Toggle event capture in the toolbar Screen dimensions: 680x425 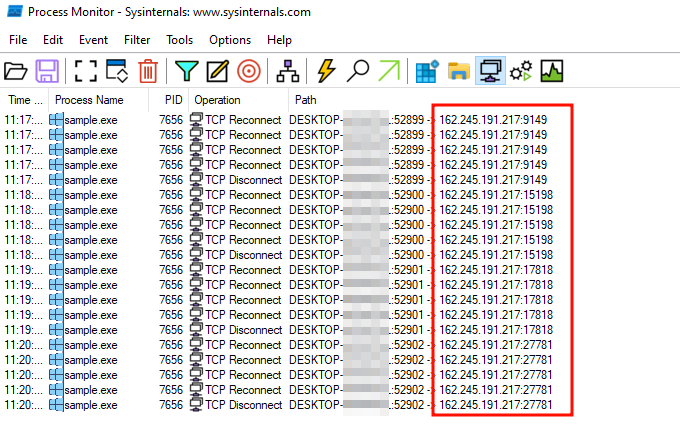(84, 71)
